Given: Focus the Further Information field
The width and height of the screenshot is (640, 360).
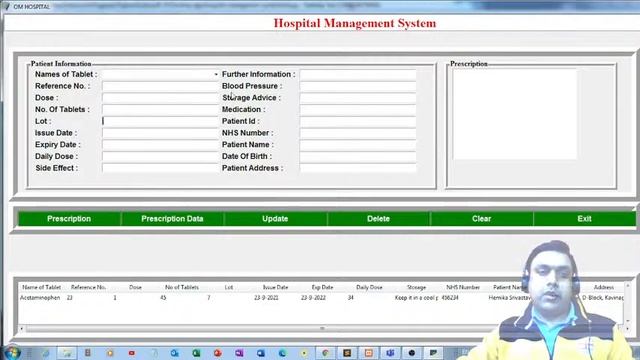Looking at the screenshot, I should point(358,74).
